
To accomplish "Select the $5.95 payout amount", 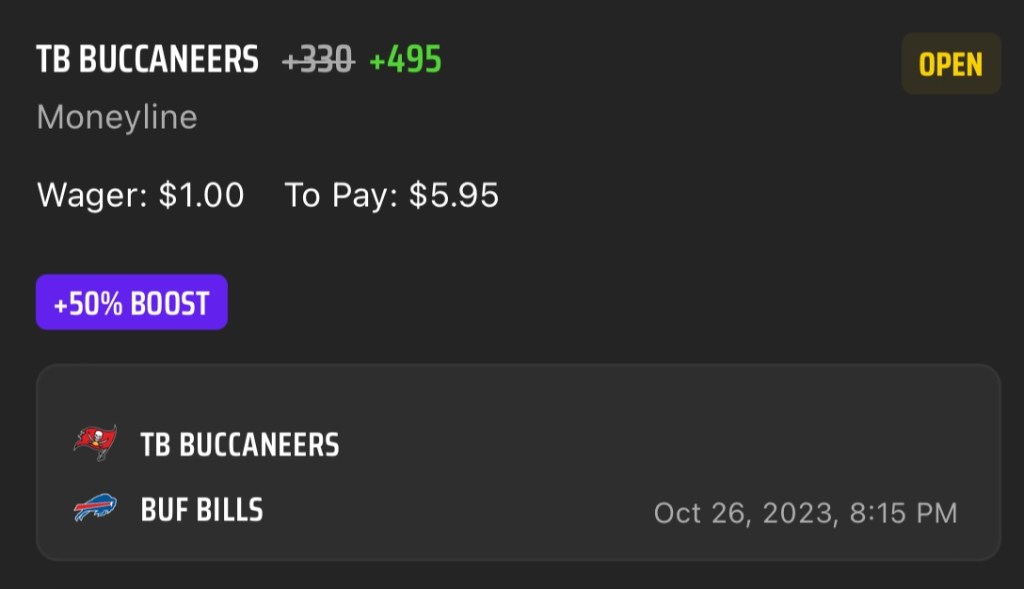I will pos(453,195).
